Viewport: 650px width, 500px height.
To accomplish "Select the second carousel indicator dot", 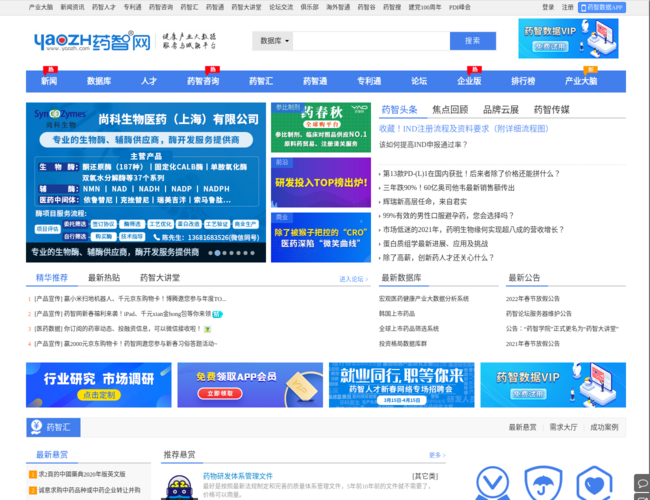I will click(217, 253).
